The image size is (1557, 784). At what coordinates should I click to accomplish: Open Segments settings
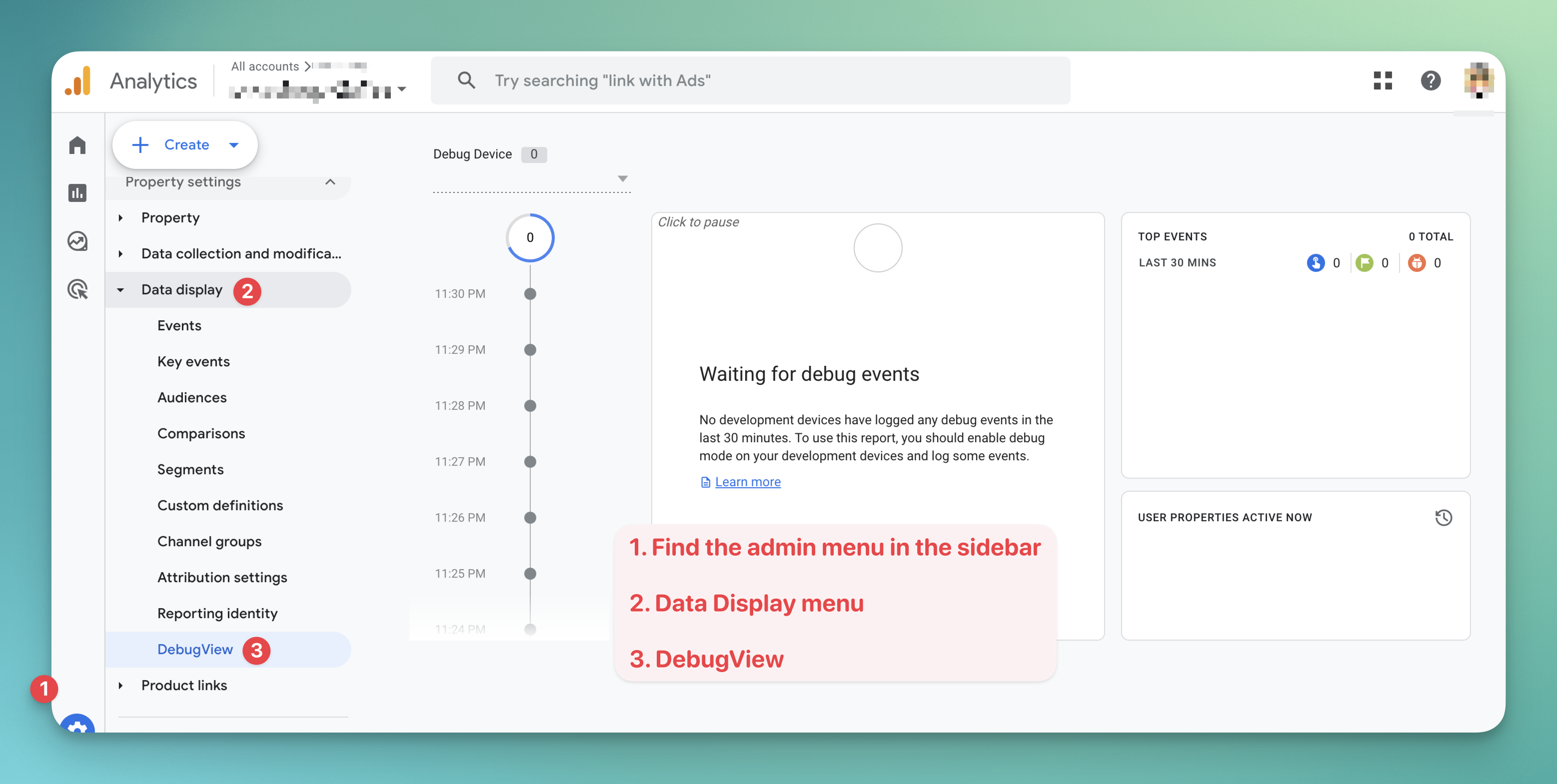point(190,469)
